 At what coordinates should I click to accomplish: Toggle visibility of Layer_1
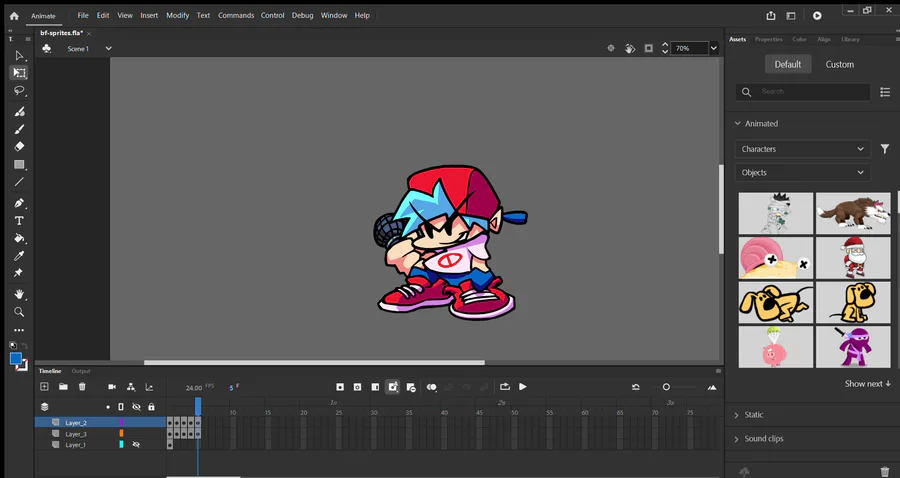coord(136,444)
